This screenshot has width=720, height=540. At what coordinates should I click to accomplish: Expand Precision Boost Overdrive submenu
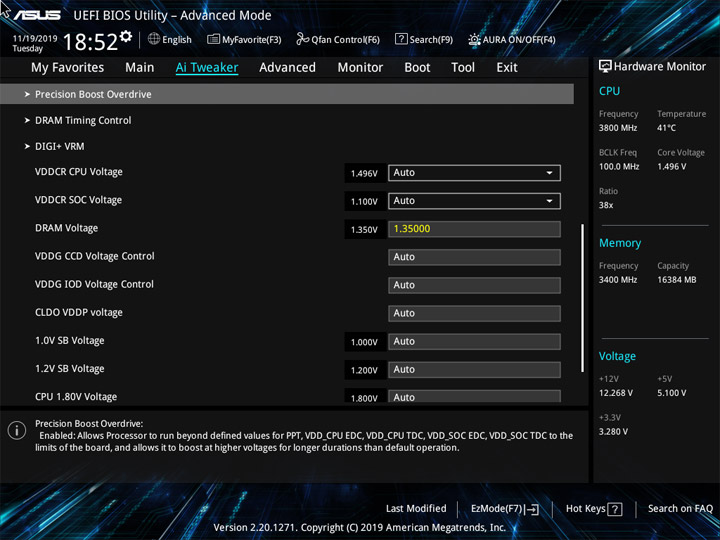[287, 94]
